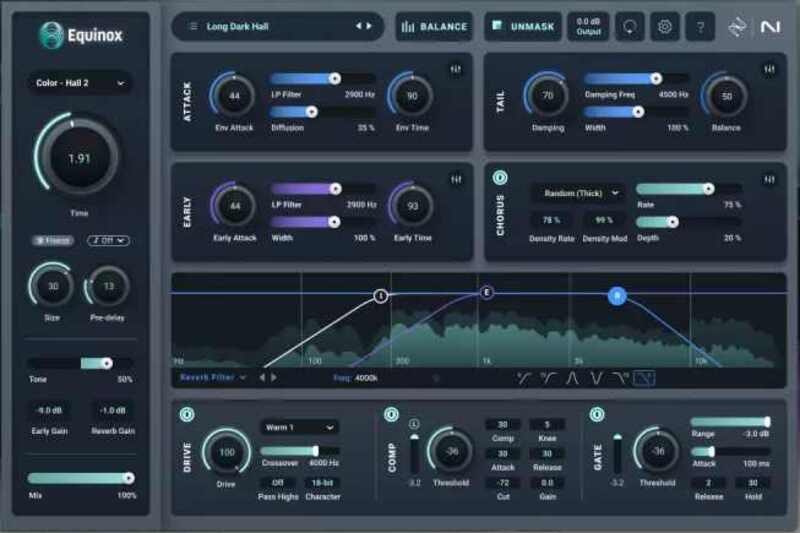Select the notch filter shape icon

click(597, 378)
